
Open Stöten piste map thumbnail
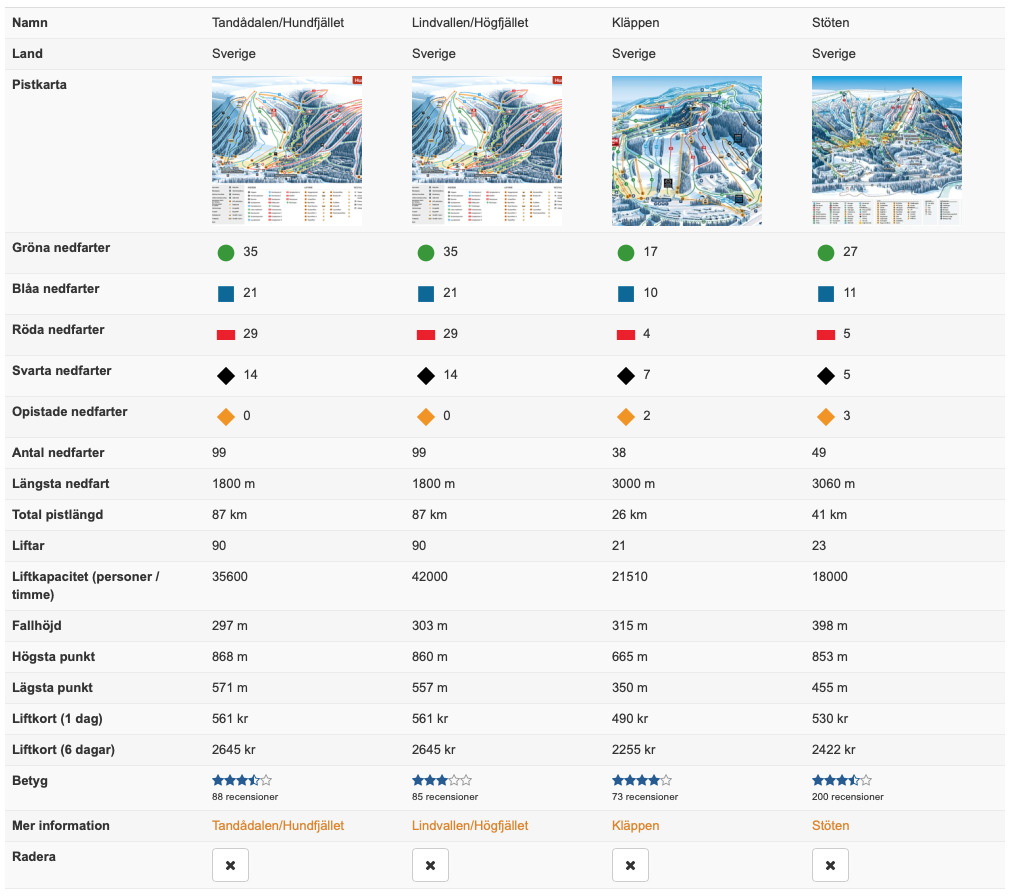coord(887,150)
